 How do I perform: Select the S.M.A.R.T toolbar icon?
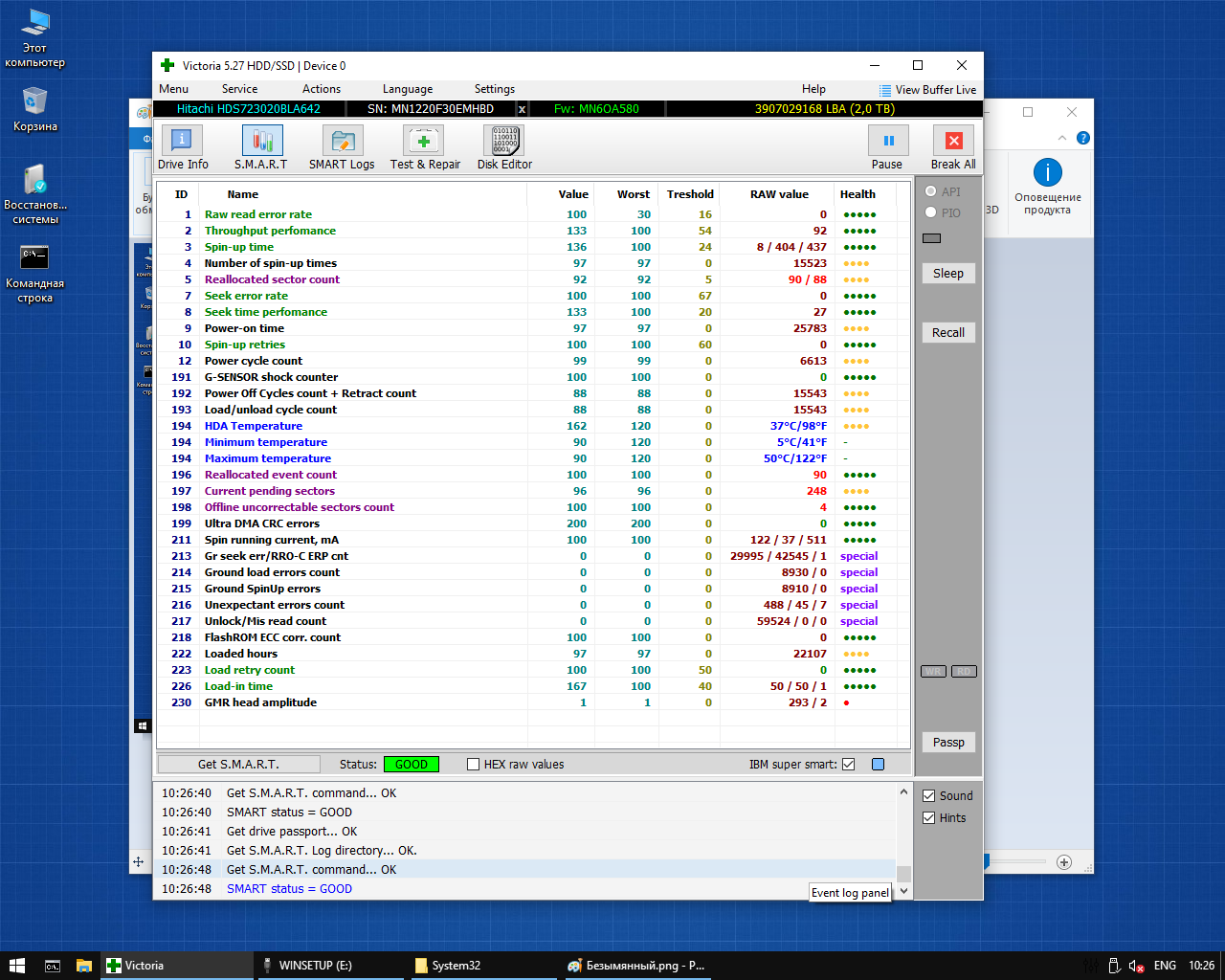click(x=261, y=141)
